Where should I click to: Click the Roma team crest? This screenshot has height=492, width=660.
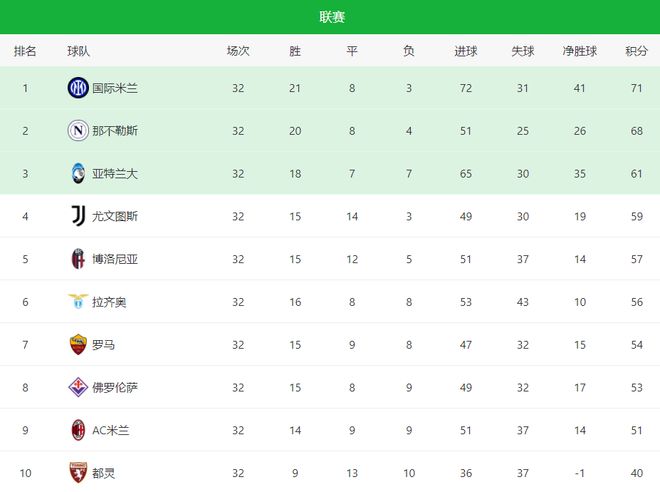pos(78,345)
